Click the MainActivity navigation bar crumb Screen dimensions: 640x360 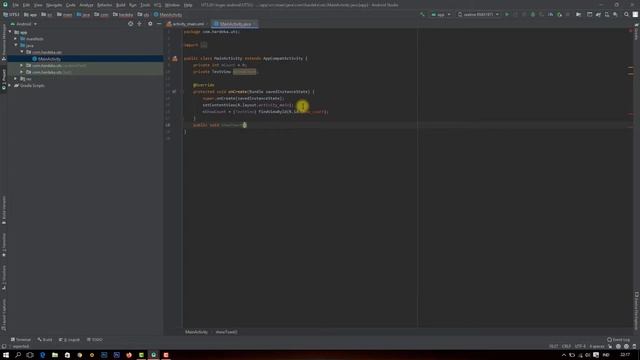(168, 15)
